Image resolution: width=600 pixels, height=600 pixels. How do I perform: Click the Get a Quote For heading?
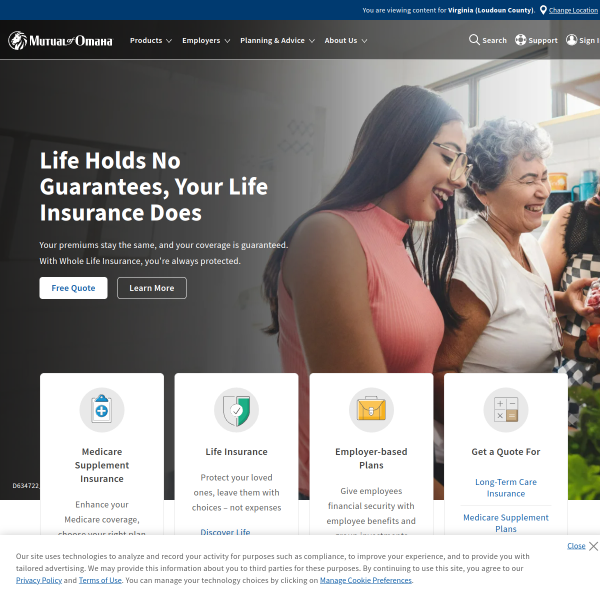[x=506, y=452]
